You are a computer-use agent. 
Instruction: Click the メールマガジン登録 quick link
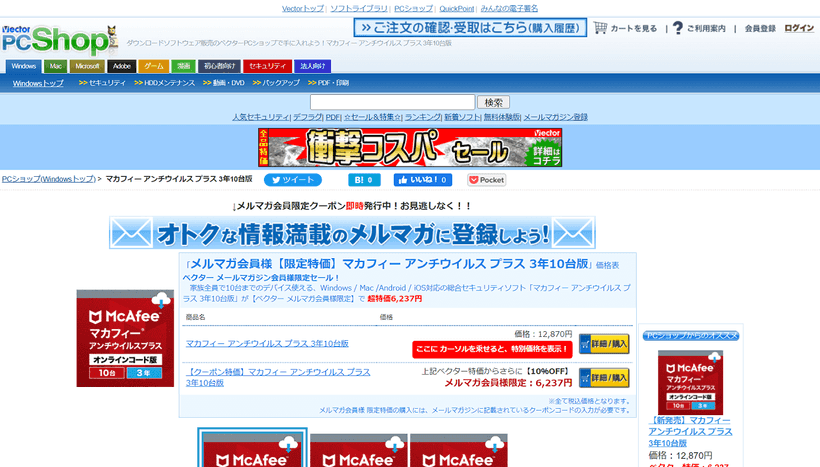555,117
